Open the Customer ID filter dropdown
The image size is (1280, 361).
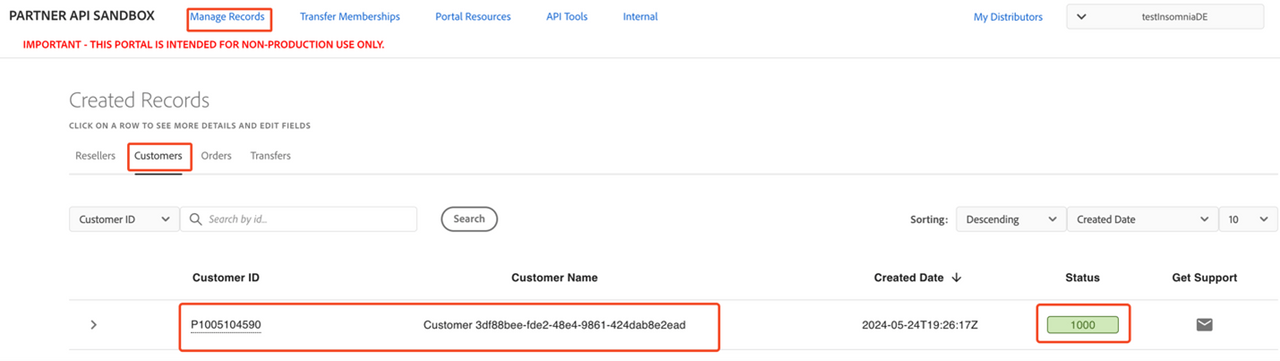[124, 219]
